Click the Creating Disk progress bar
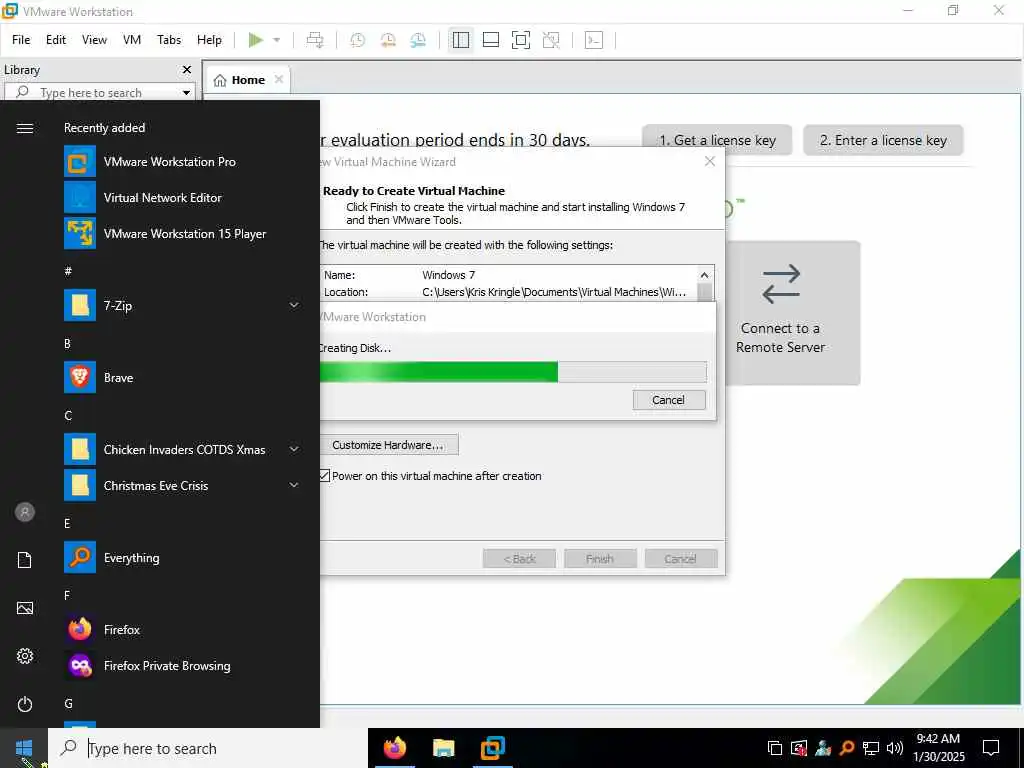1024x768 pixels. 513,372
